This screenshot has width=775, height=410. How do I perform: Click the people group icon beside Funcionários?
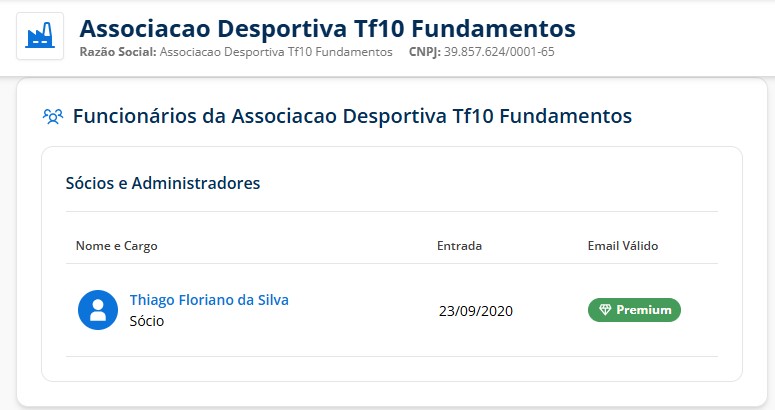click(x=52, y=116)
